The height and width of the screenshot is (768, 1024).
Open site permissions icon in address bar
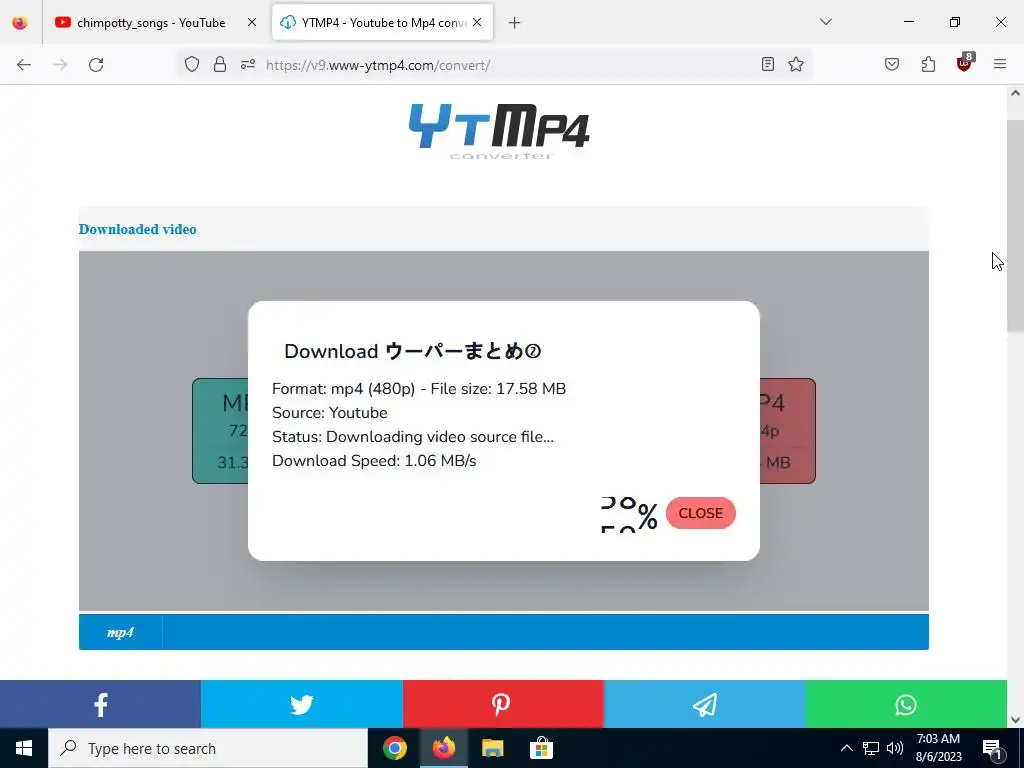click(x=248, y=64)
